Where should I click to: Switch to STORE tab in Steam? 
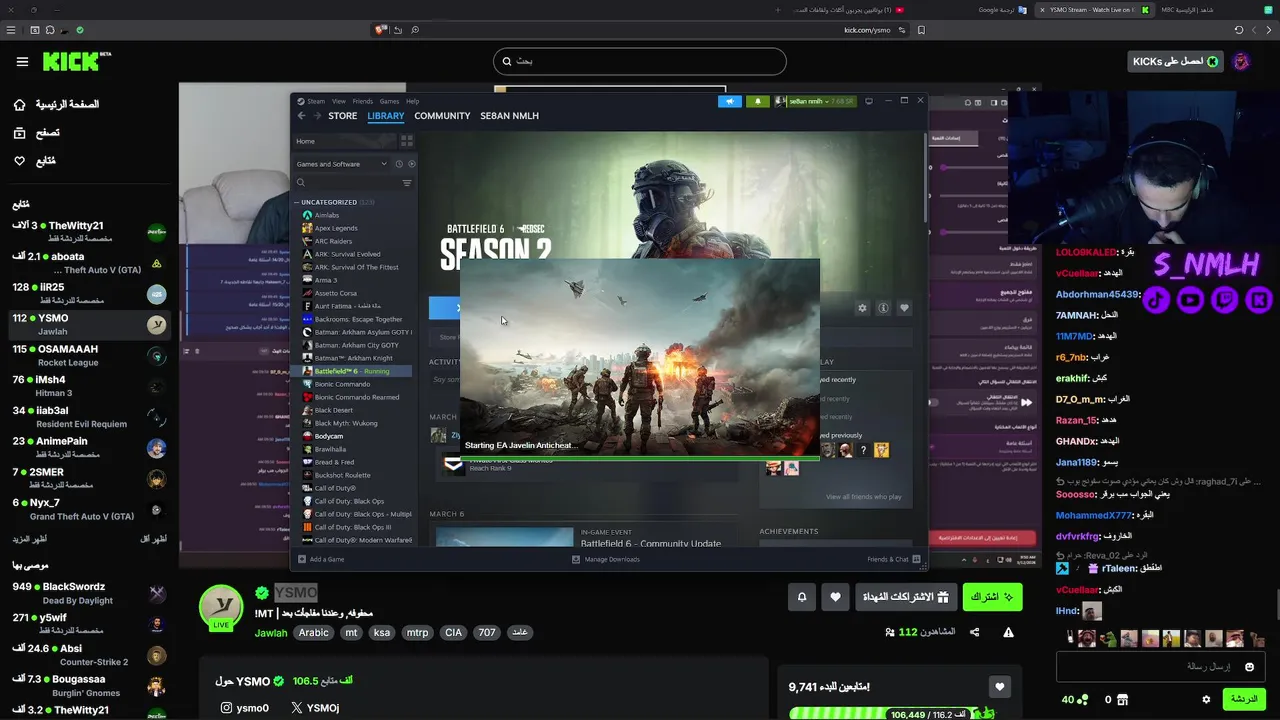[343, 116]
